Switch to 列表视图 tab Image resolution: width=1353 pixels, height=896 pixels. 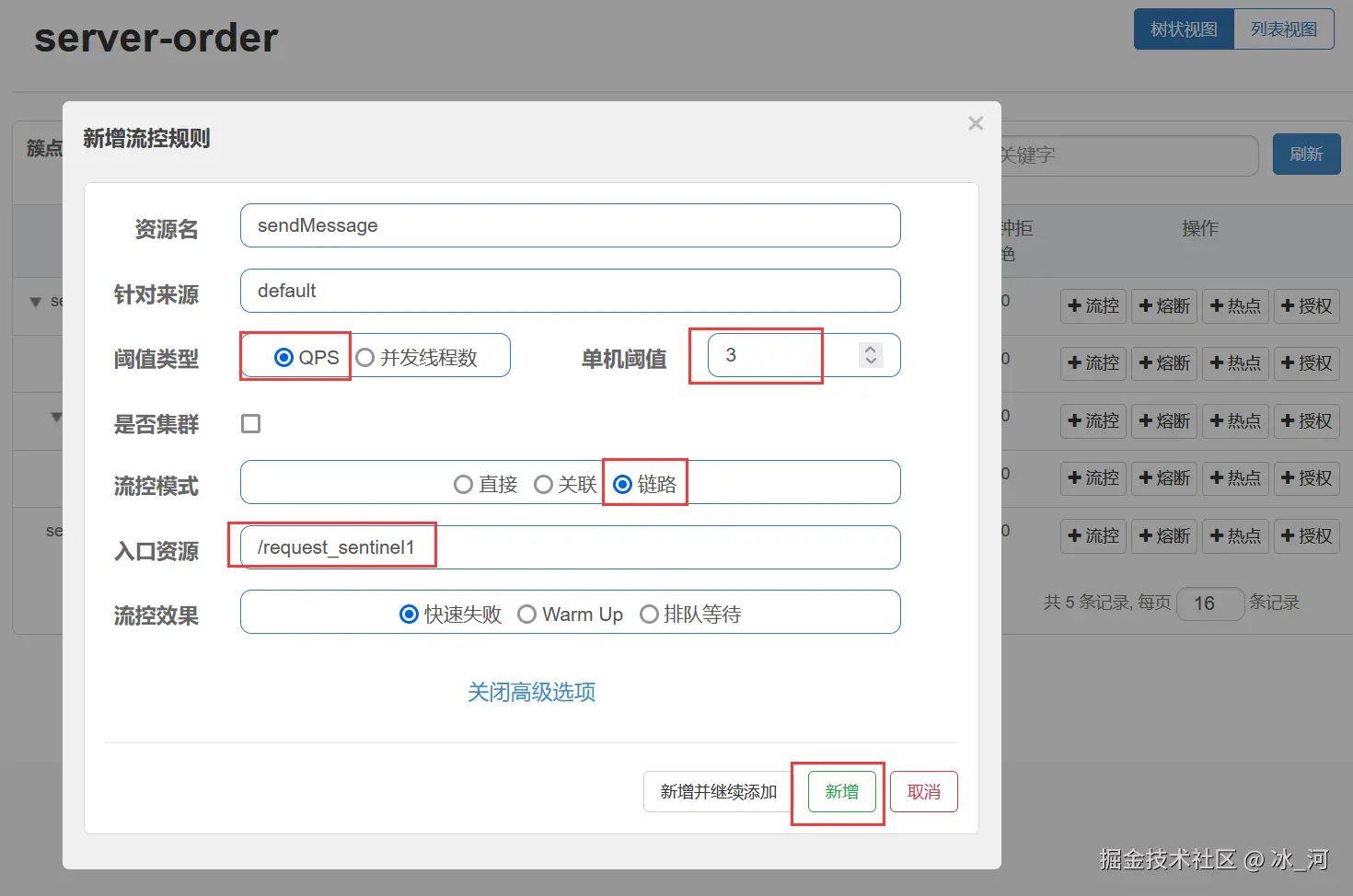coord(1284,29)
